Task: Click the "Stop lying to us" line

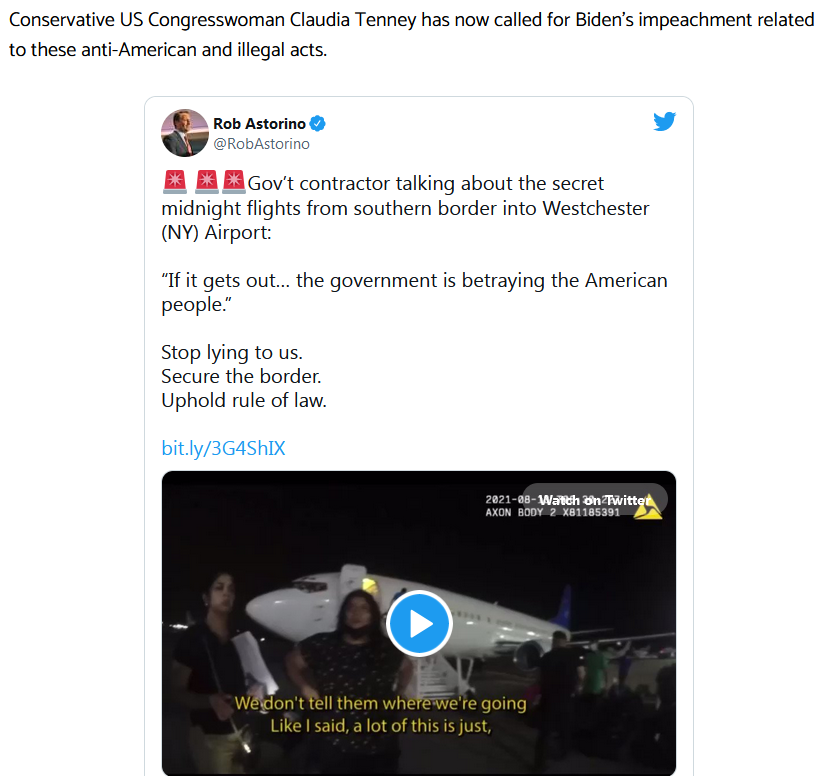Action: coord(232,352)
